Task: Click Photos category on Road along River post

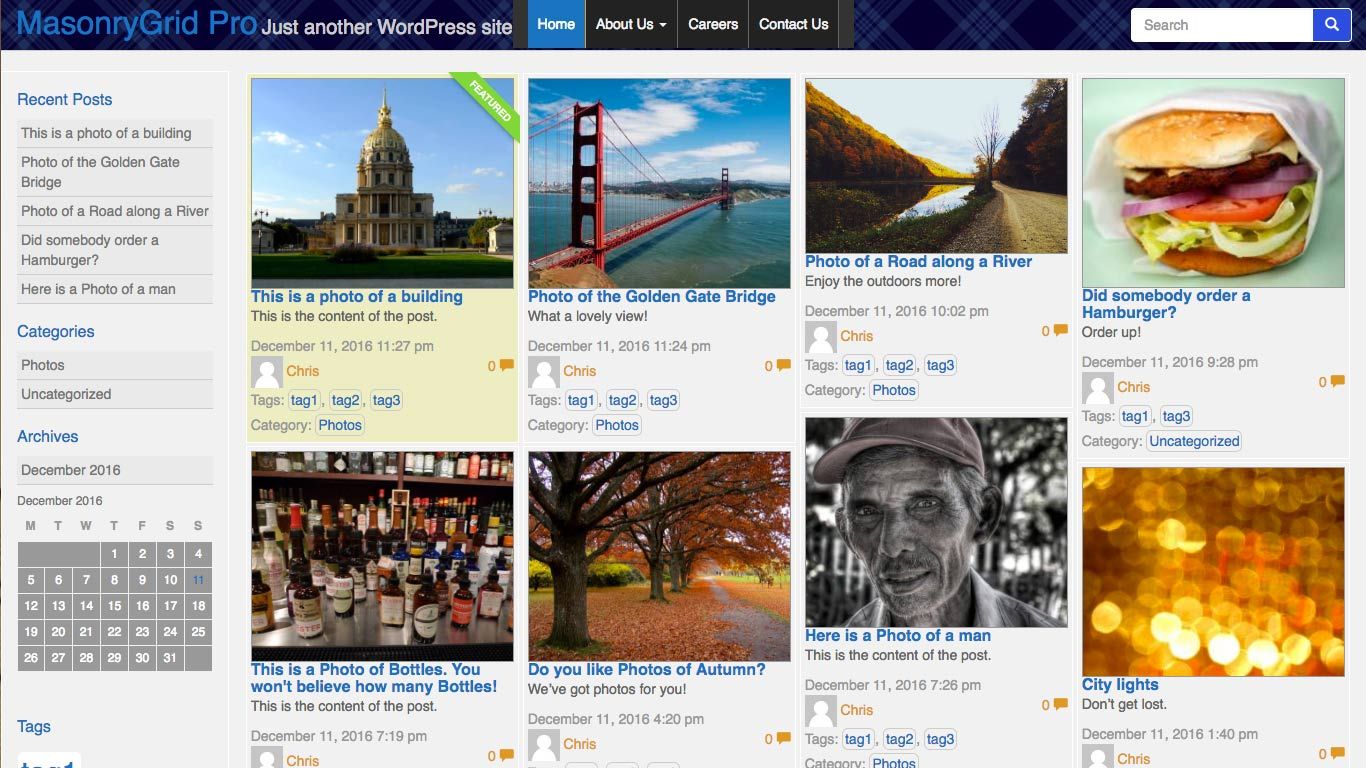Action: tap(894, 390)
